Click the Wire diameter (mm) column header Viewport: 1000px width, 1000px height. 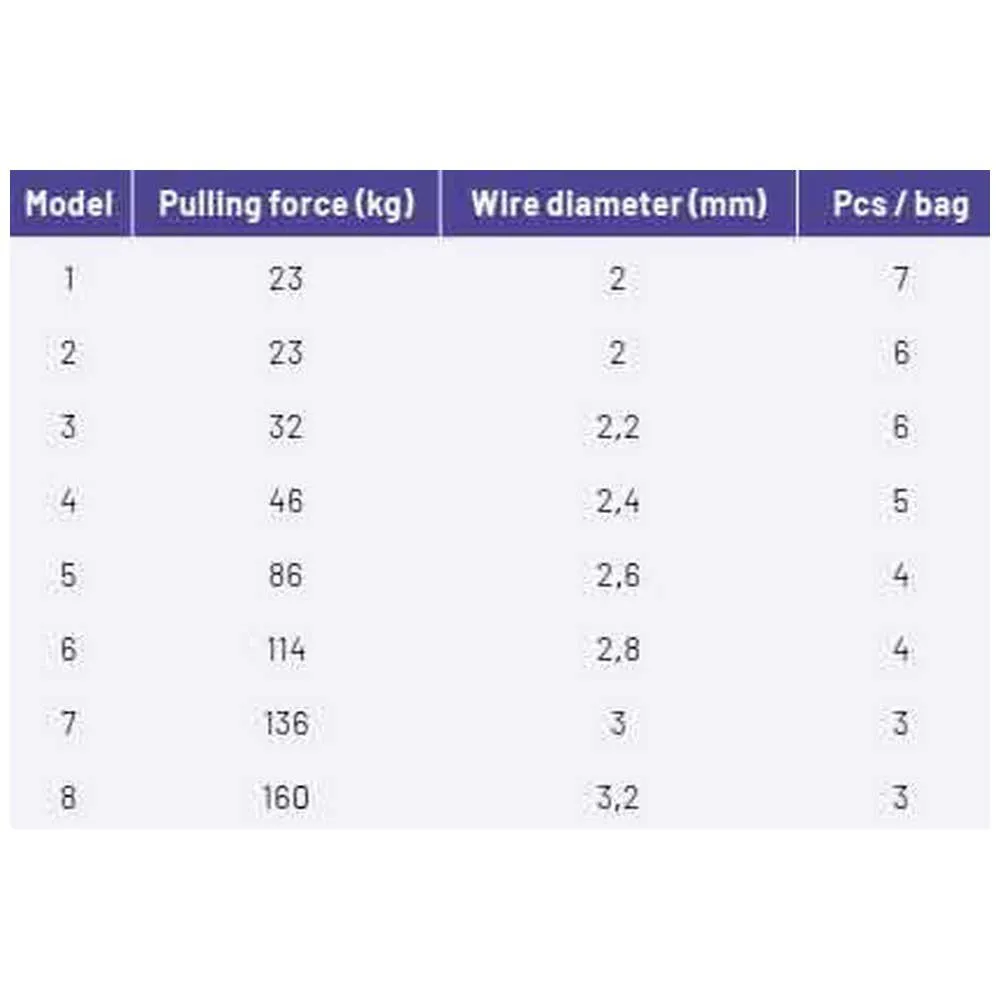coord(618,204)
